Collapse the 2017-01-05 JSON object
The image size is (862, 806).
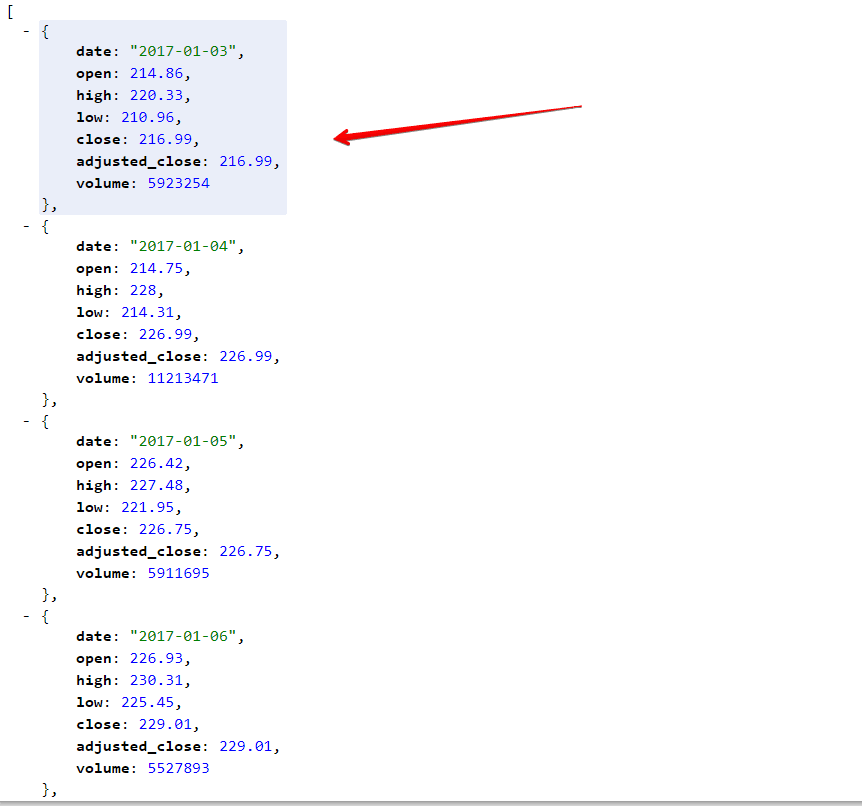point(26,422)
